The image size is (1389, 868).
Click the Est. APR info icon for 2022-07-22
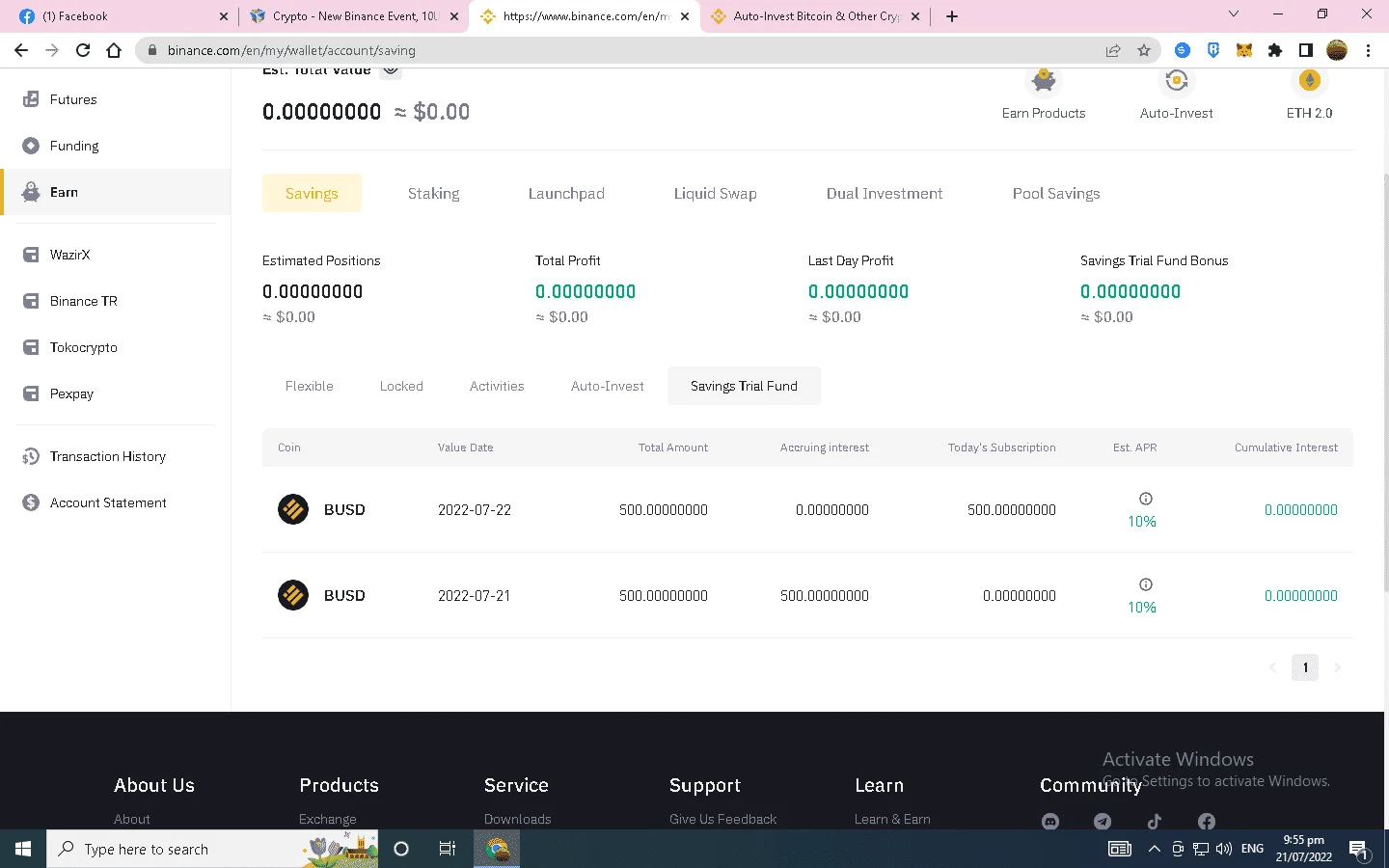(x=1146, y=499)
